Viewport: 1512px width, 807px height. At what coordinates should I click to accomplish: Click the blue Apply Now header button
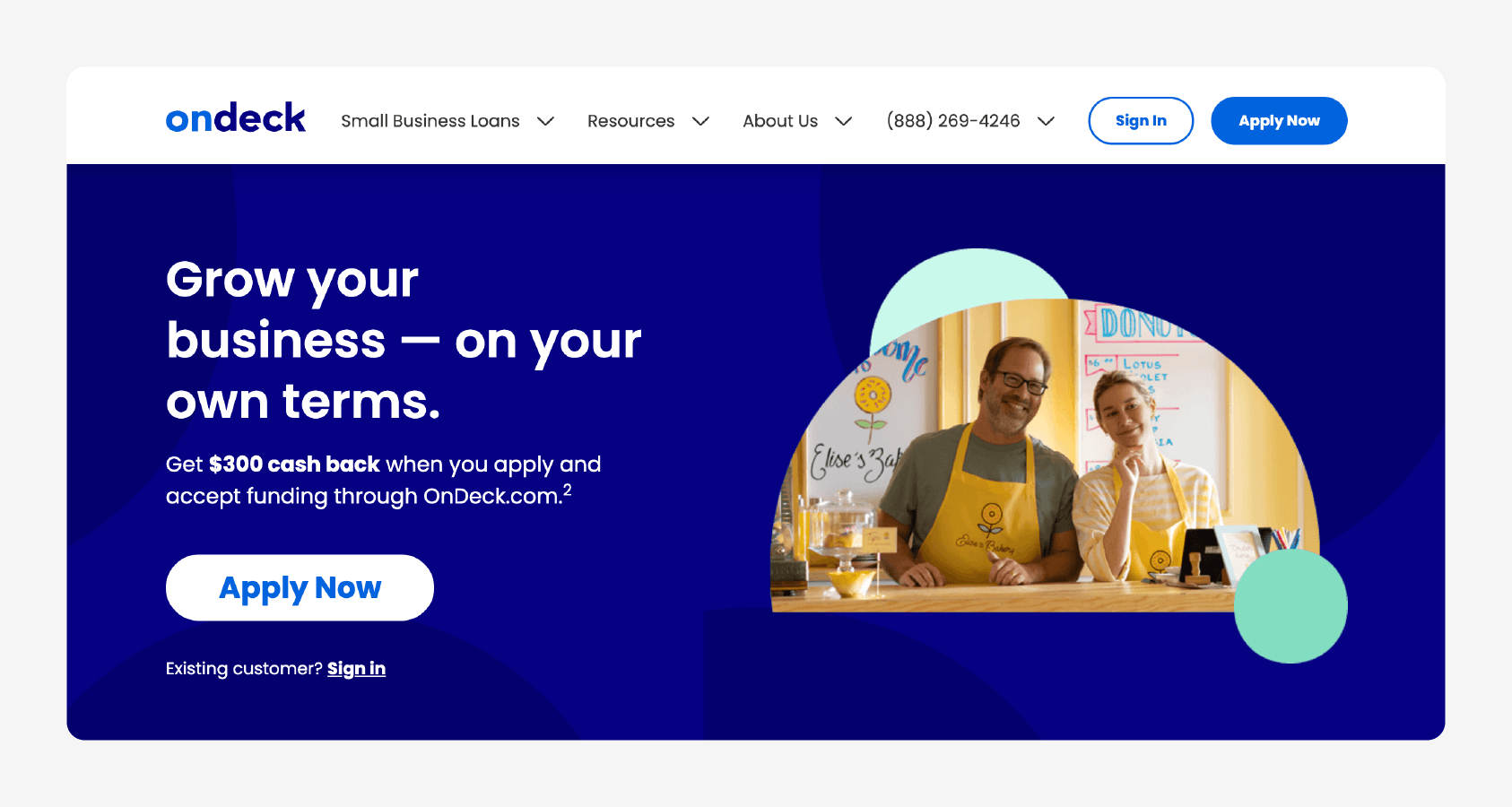(x=1279, y=121)
